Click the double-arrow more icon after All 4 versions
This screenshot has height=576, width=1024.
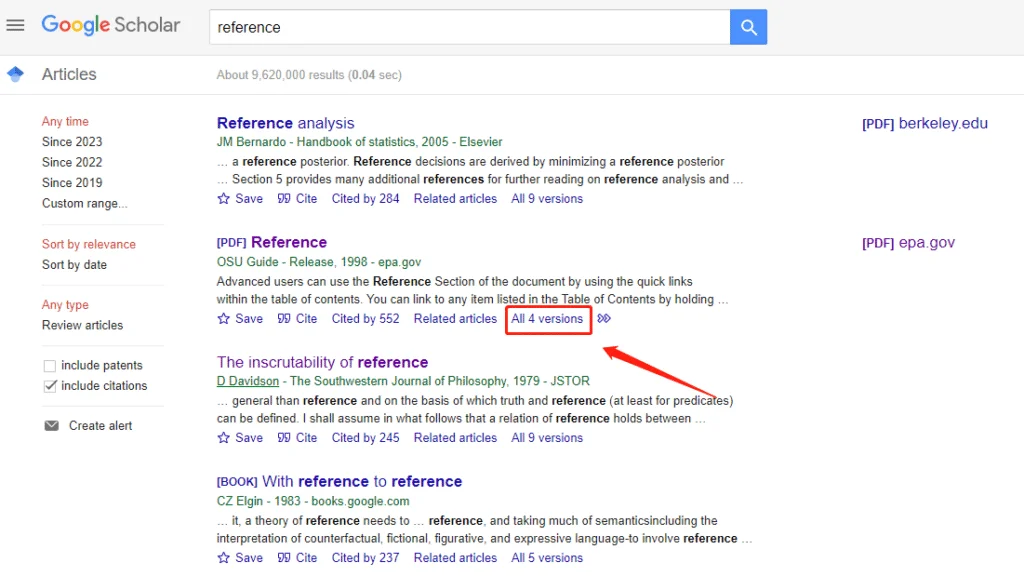point(604,319)
